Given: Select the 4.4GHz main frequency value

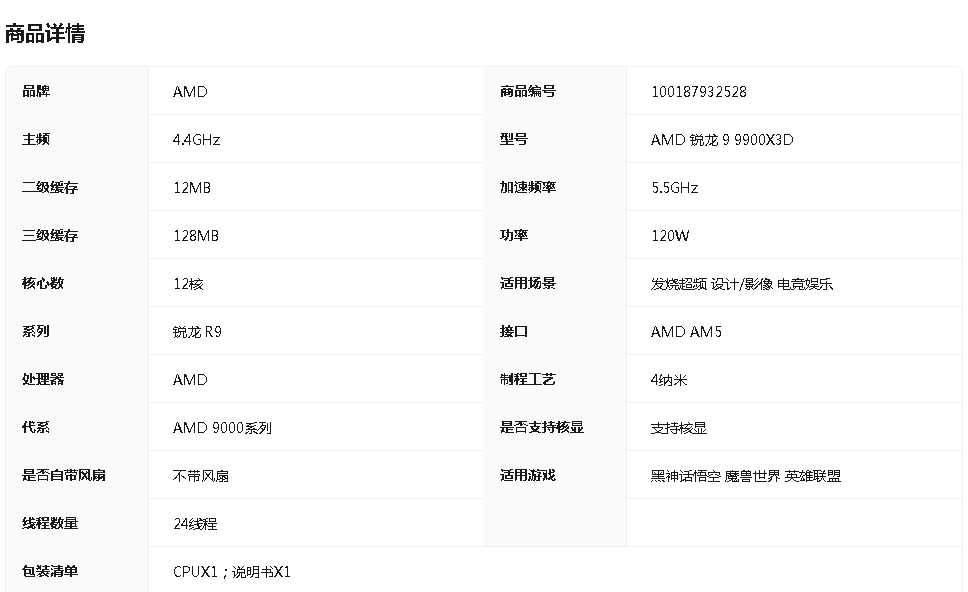Looking at the screenshot, I should [196, 140].
